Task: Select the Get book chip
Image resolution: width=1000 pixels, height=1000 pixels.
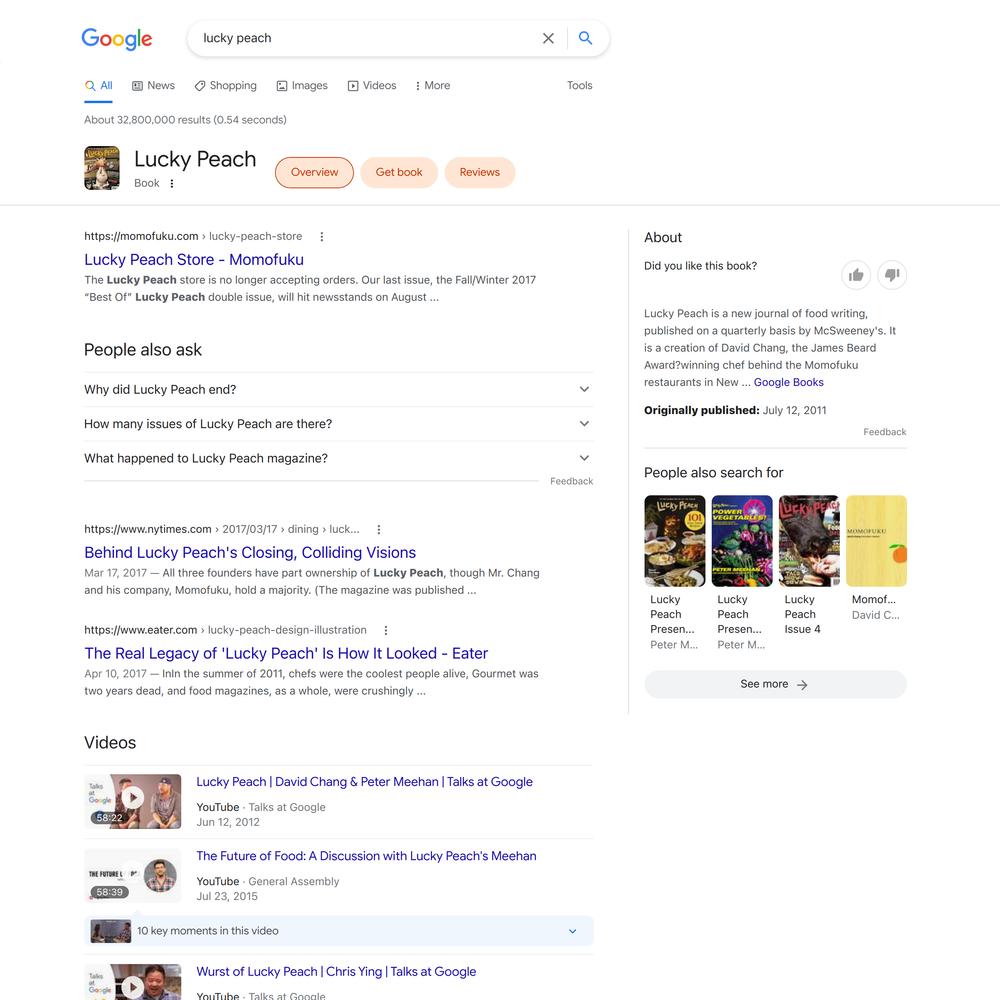Action: click(x=399, y=172)
